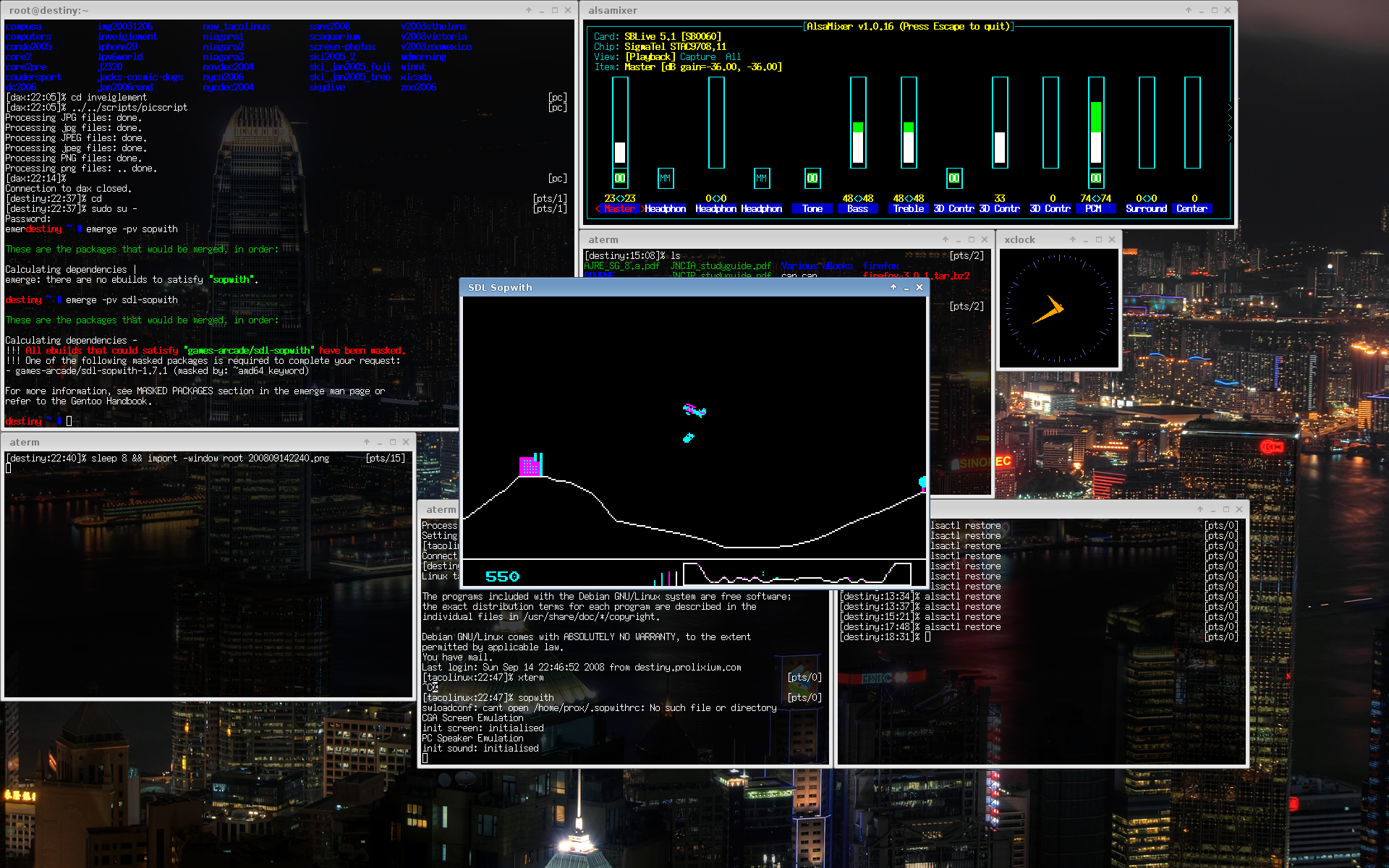Click the Center volume bar in alsamixer
This screenshot has width=1389, height=868.
[1192, 122]
